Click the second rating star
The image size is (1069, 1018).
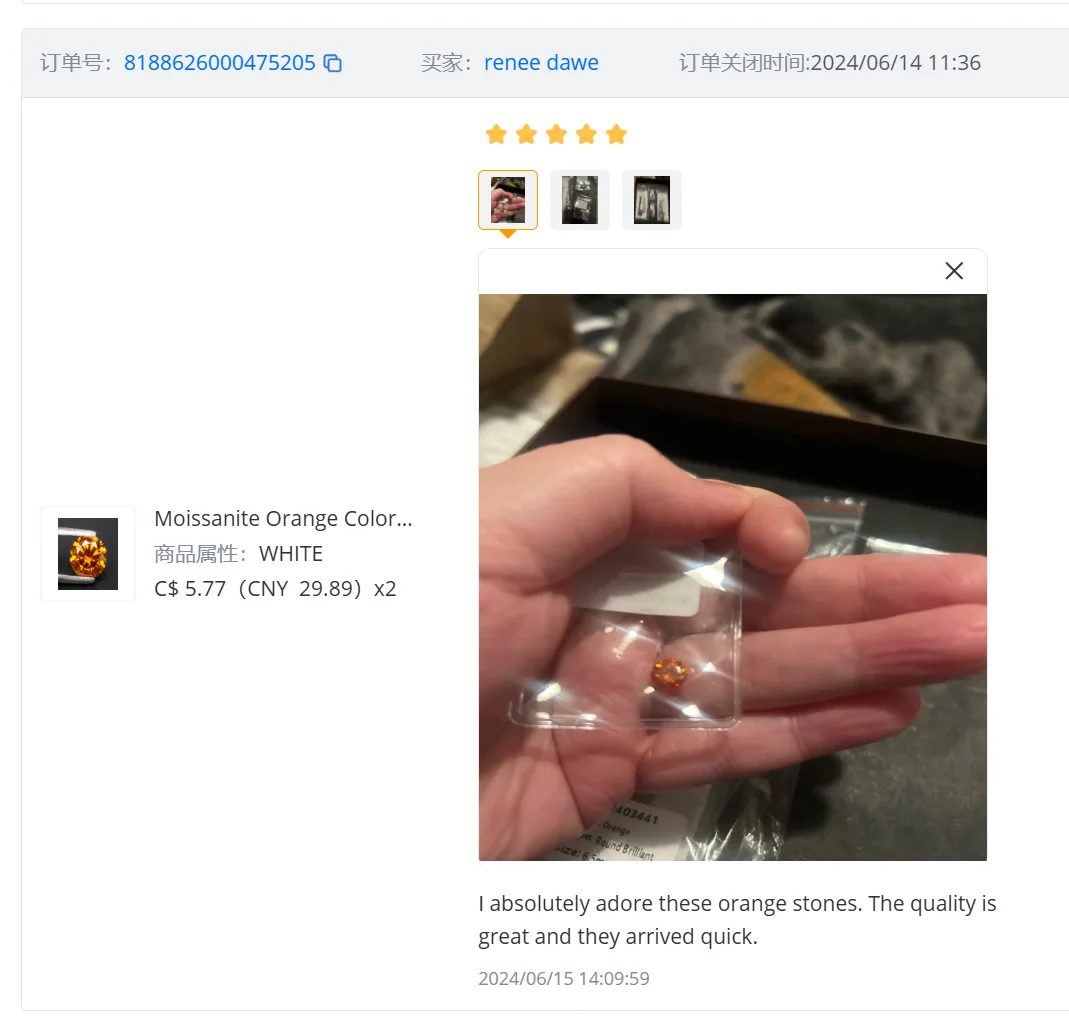pyautogui.click(x=526, y=134)
